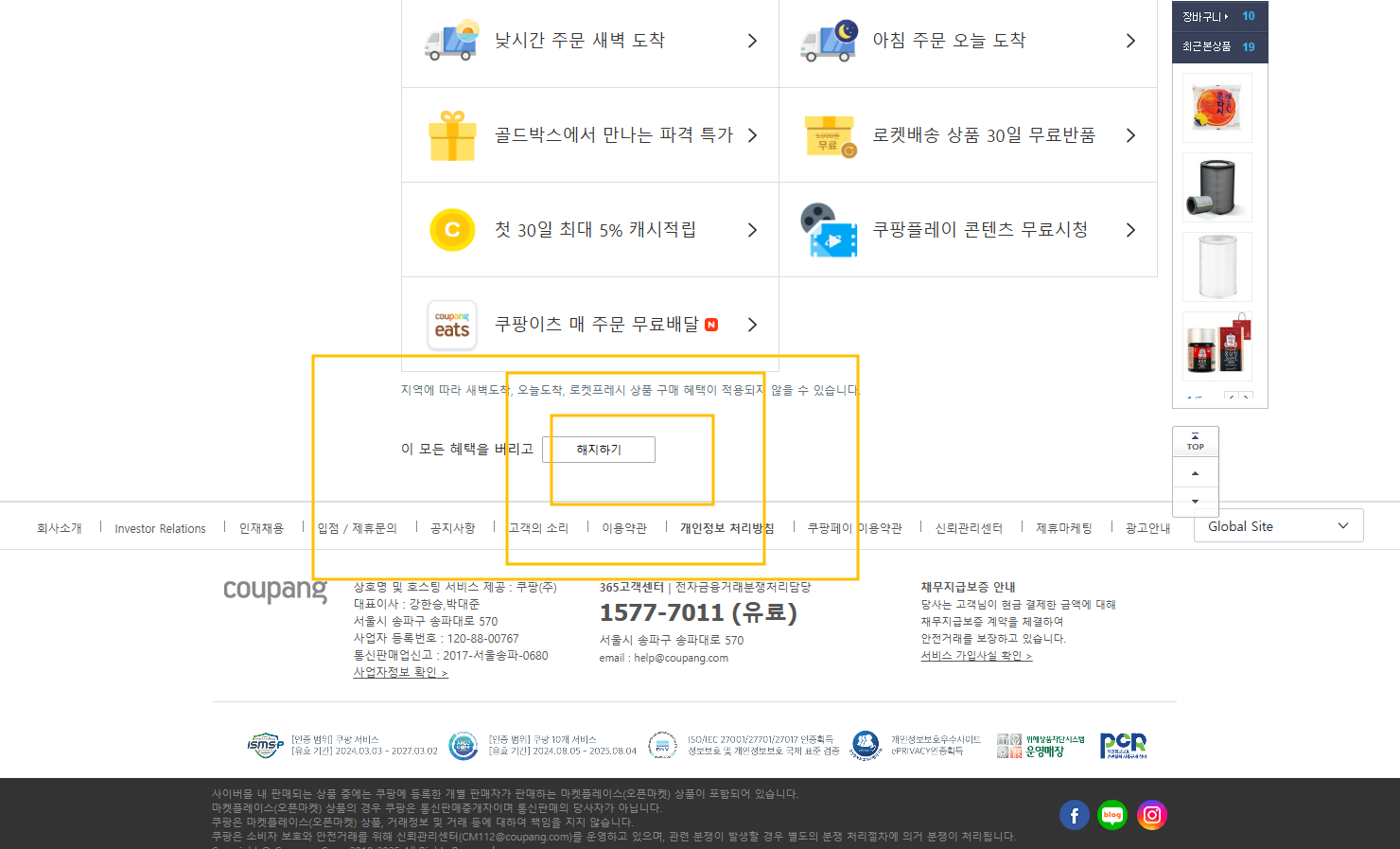
Task: Open the Global Site dropdown
Action: (1278, 526)
